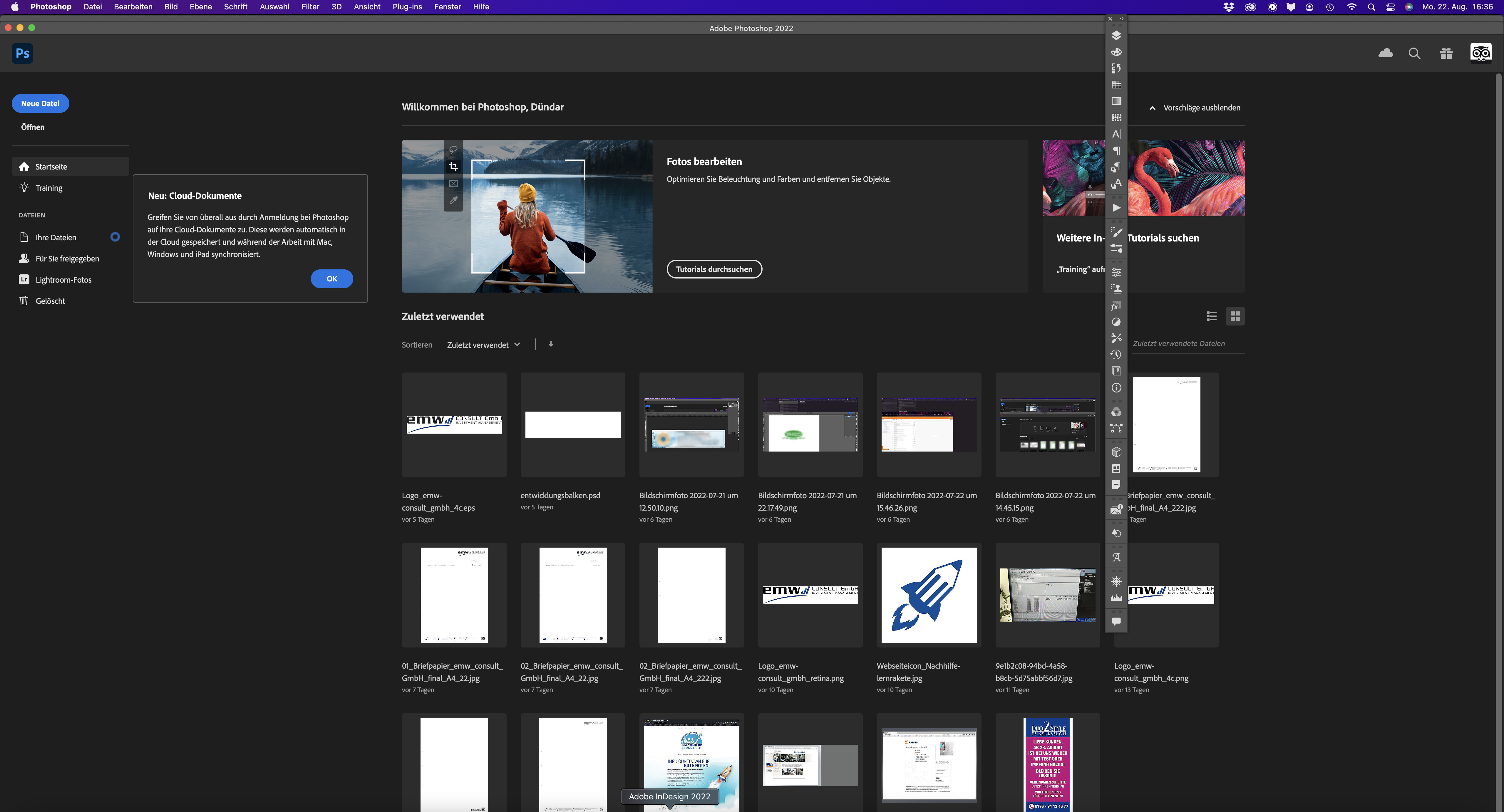Switch recent files to list view
The height and width of the screenshot is (812, 1504).
point(1212,316)
